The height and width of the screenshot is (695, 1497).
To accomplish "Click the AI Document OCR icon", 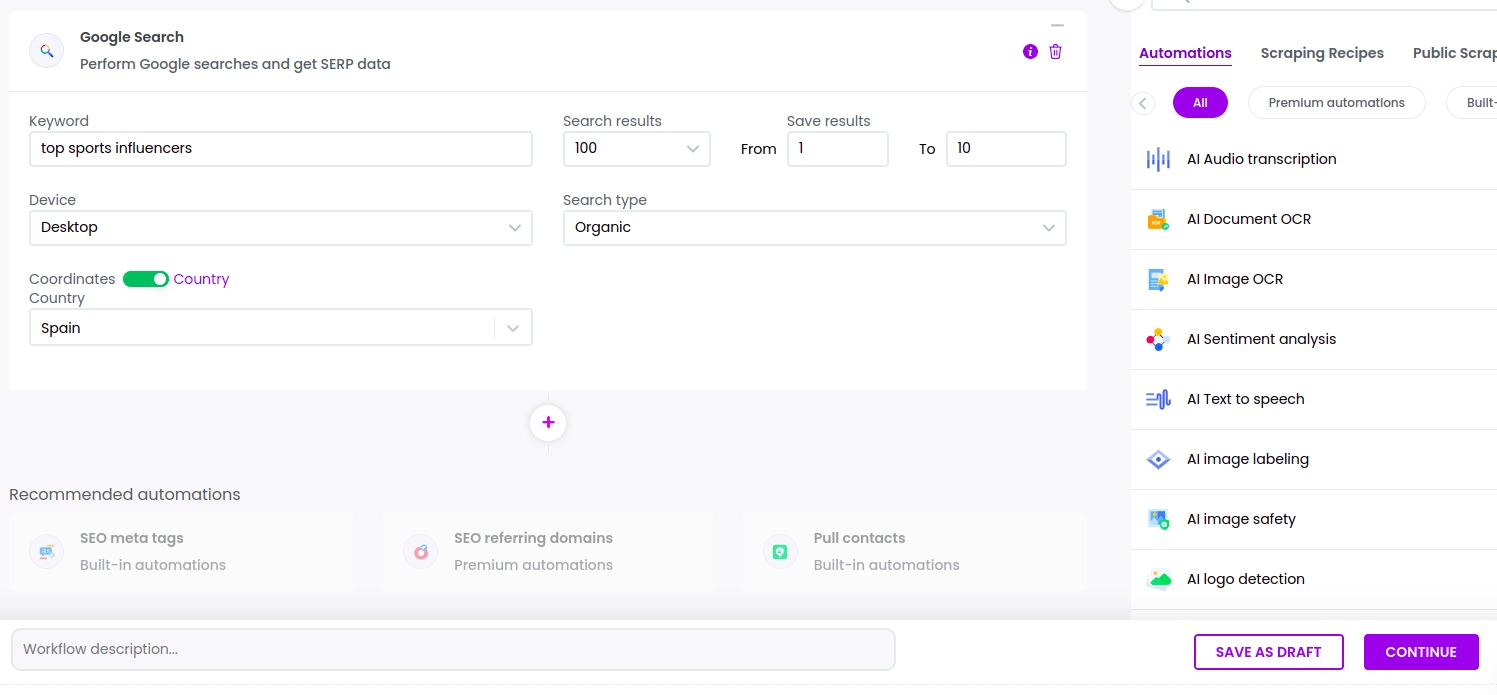I will coord(1158,219).
